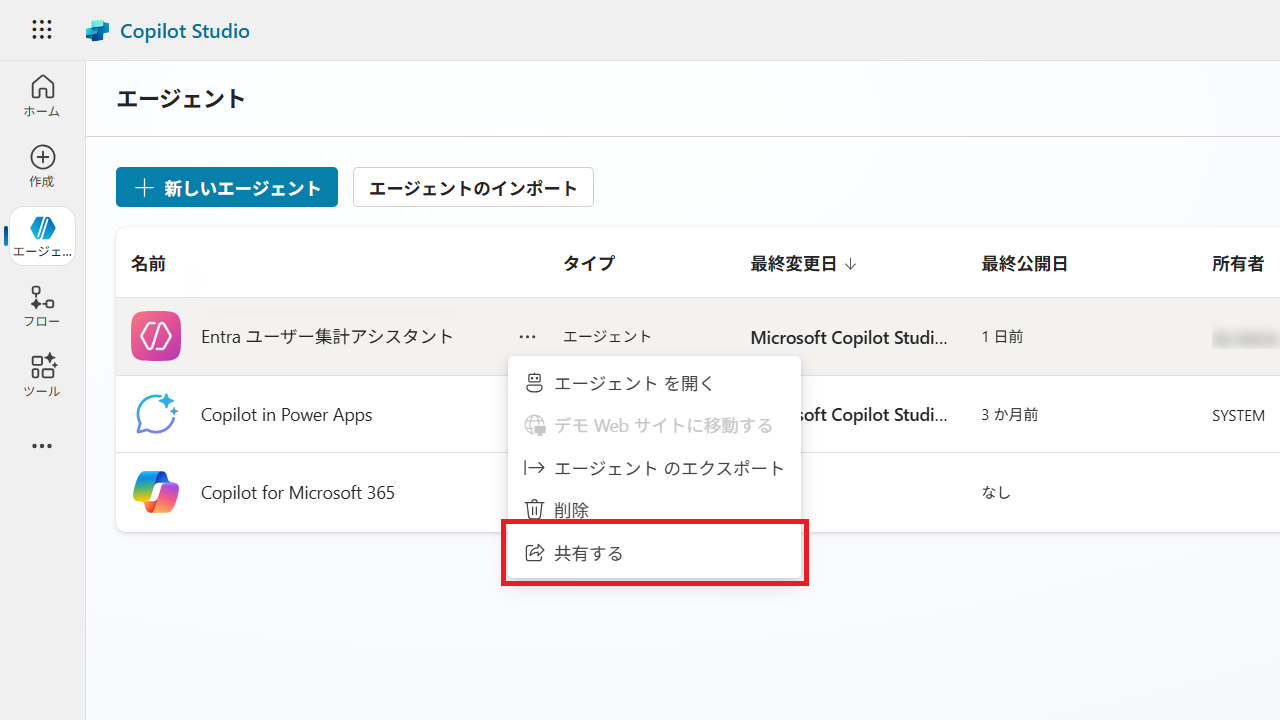
Task: Choose 共有する text in context menu
Action: point(589,553)
